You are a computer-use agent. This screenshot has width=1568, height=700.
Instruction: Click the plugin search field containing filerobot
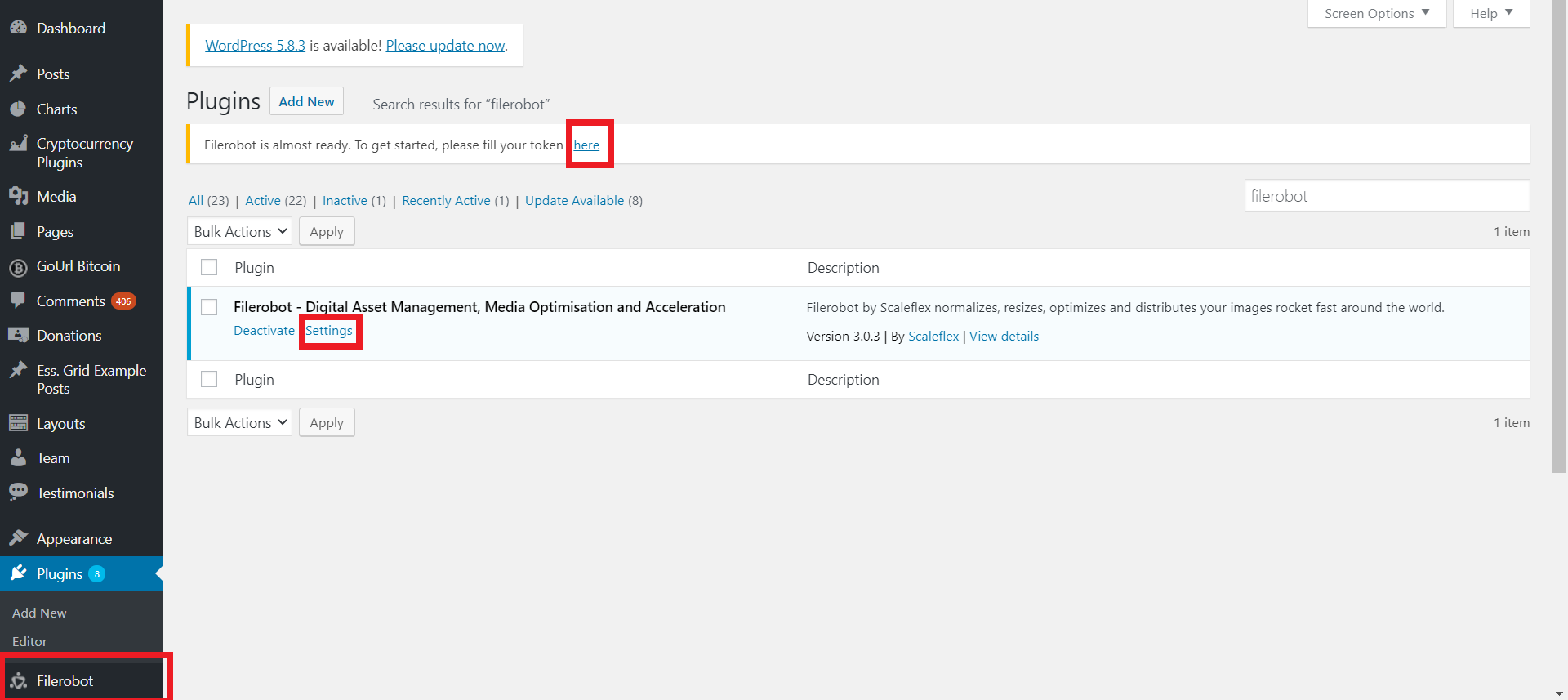coord(1387,196)
